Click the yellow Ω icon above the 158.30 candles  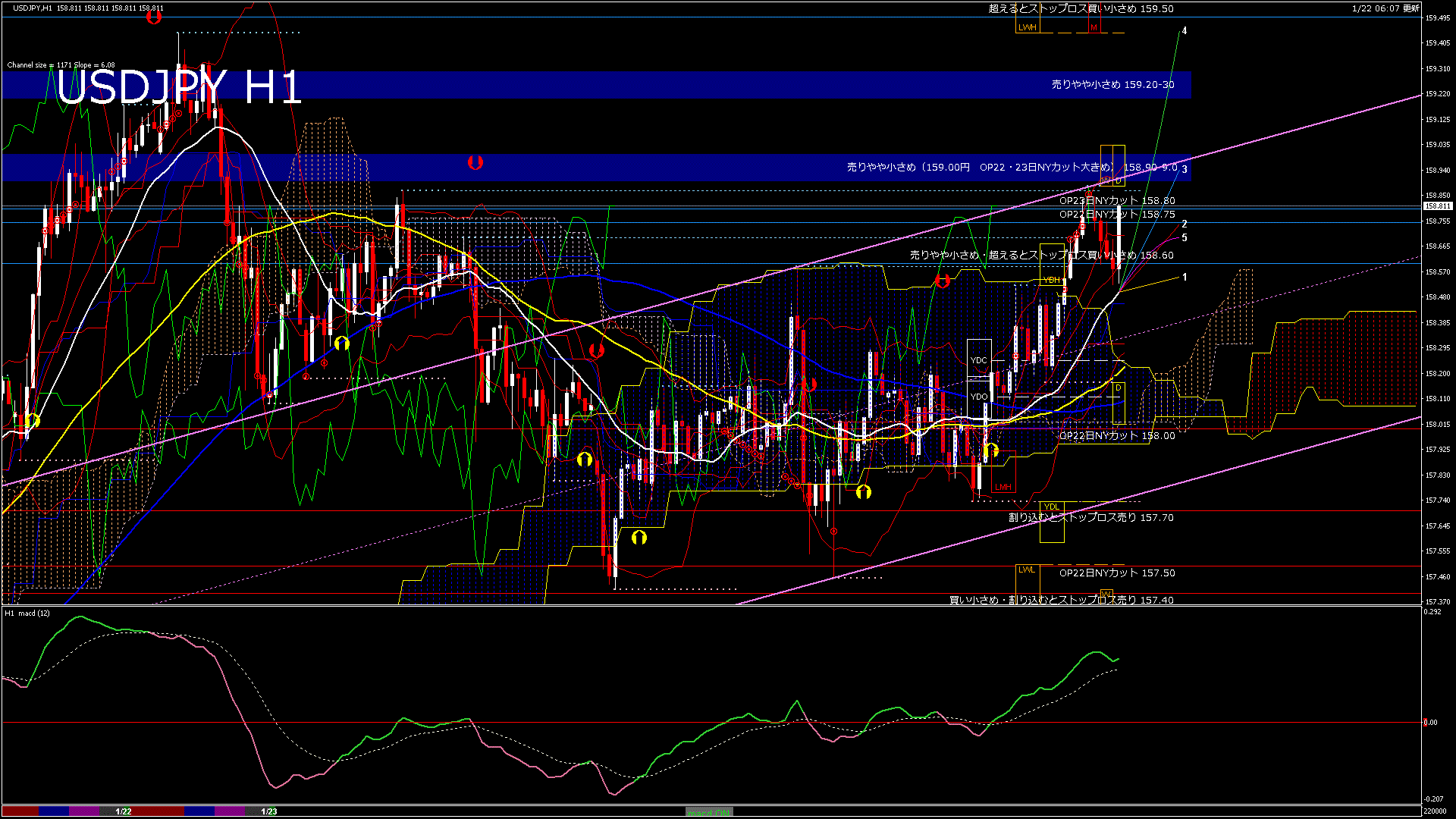point(343,344)
